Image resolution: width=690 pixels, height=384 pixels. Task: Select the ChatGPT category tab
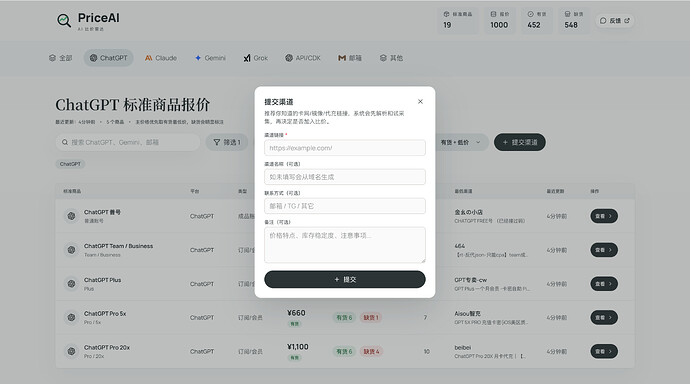[108, 58]
